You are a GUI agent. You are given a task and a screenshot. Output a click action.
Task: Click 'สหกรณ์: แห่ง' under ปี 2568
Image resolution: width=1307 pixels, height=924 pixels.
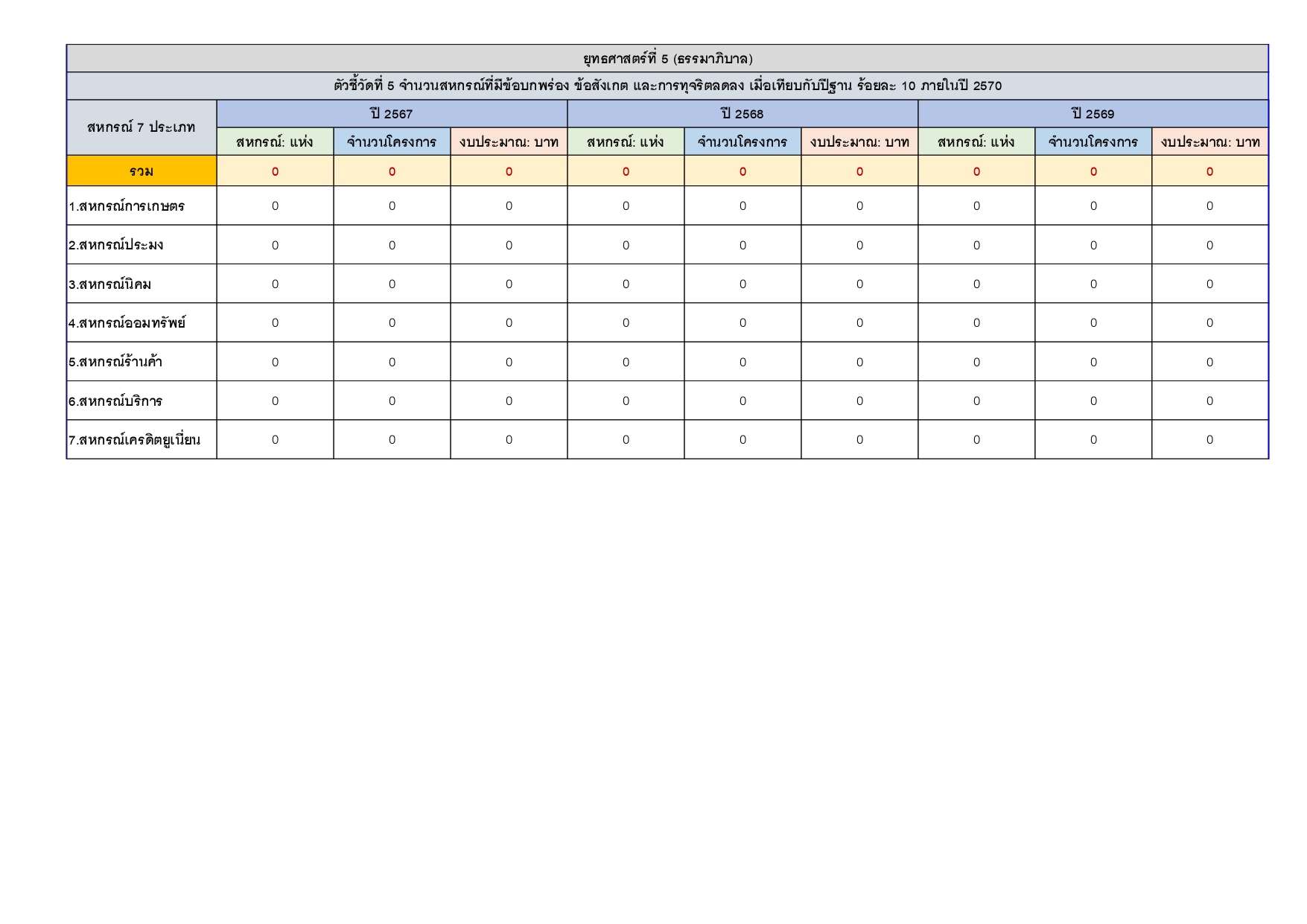626,141
